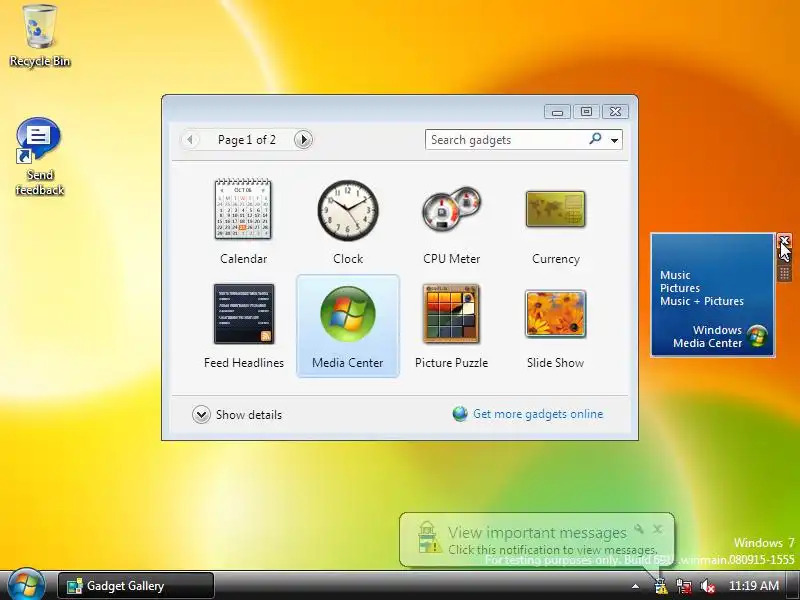Click the Media Center label text

tap(347, 363)
